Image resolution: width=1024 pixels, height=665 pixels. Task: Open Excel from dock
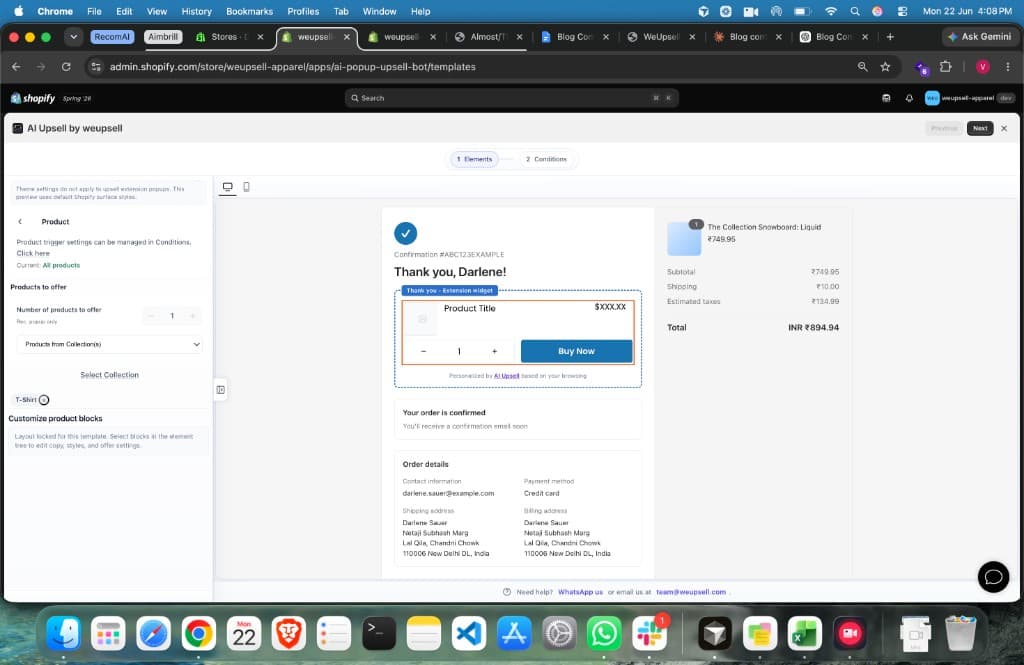(x=805, y=633)
